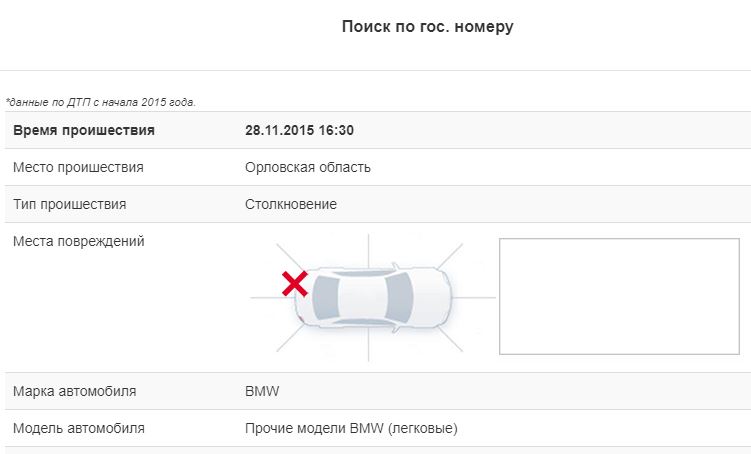Click "Прочие модели BMW (легковые)" value
Viewport: 751px width, 454px height.
351,428
